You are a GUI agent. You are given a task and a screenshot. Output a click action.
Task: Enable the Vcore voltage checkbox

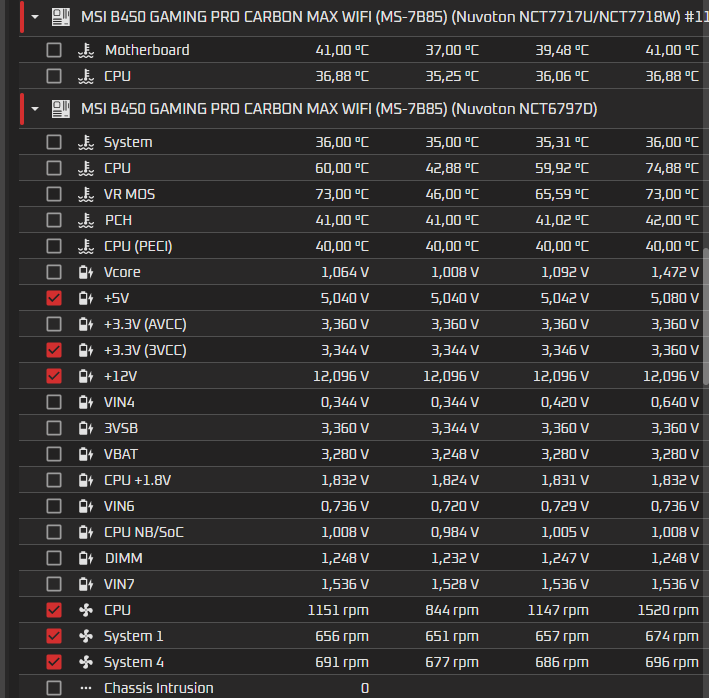click(54, 272)
